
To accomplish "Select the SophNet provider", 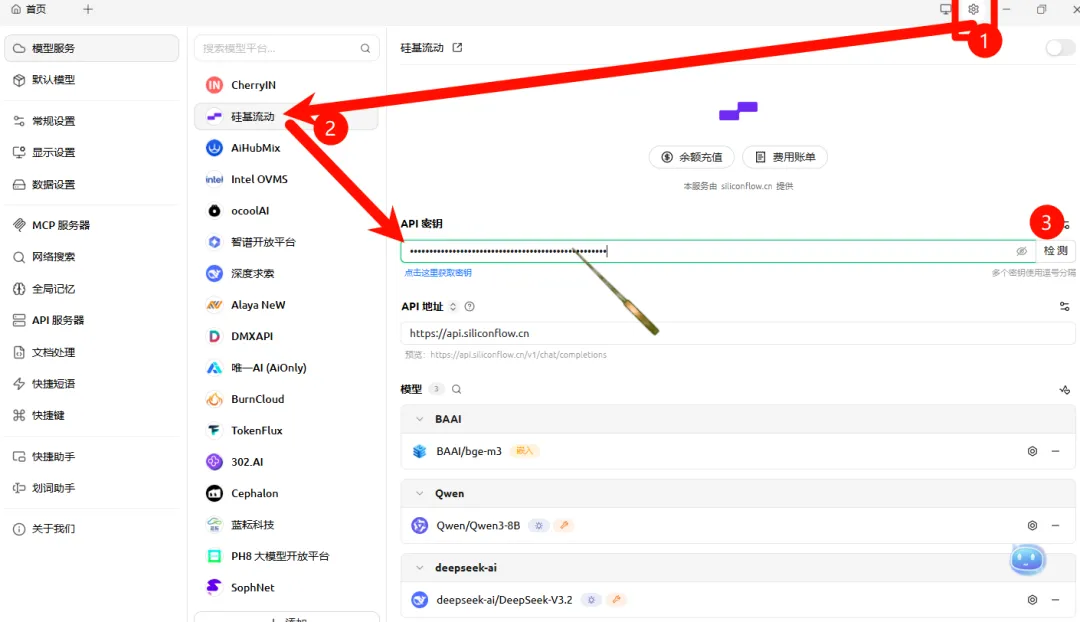I will (287, 588).
